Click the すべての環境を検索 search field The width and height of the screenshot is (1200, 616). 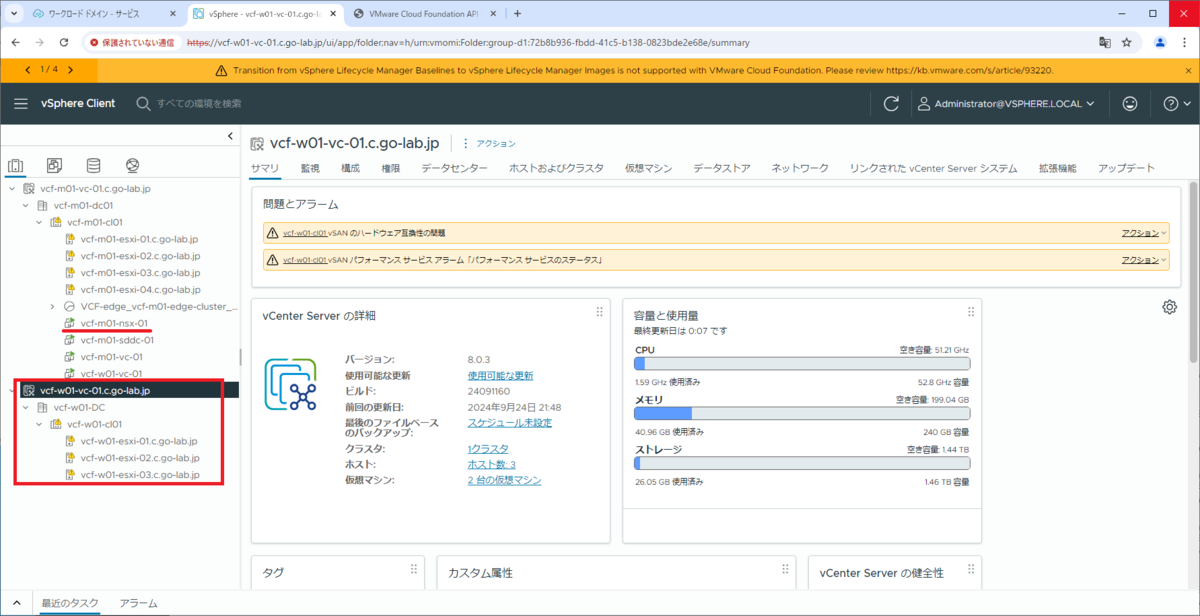pyautogui.click(x=198, y=104)
